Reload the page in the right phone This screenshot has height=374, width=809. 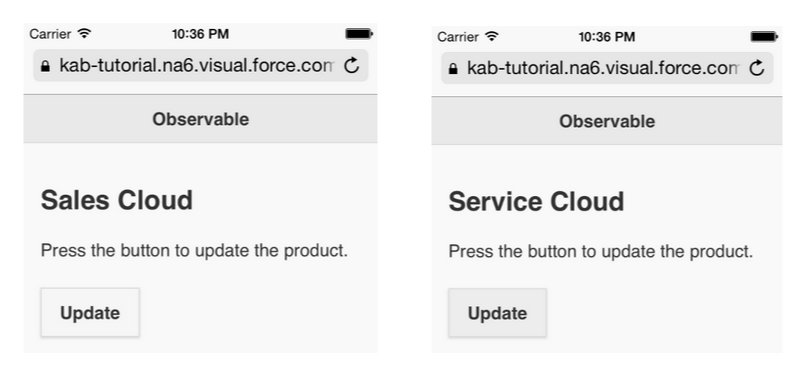[x=757, y=68]
